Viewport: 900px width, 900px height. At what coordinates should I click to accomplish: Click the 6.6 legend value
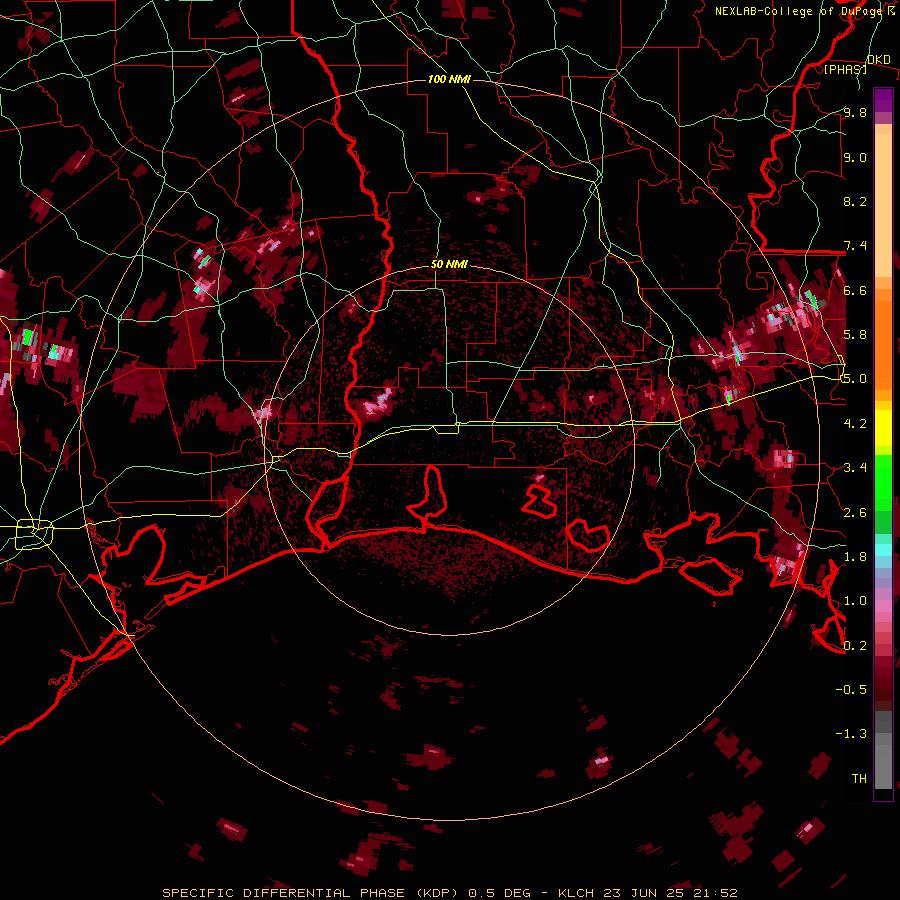click(855, 290)
